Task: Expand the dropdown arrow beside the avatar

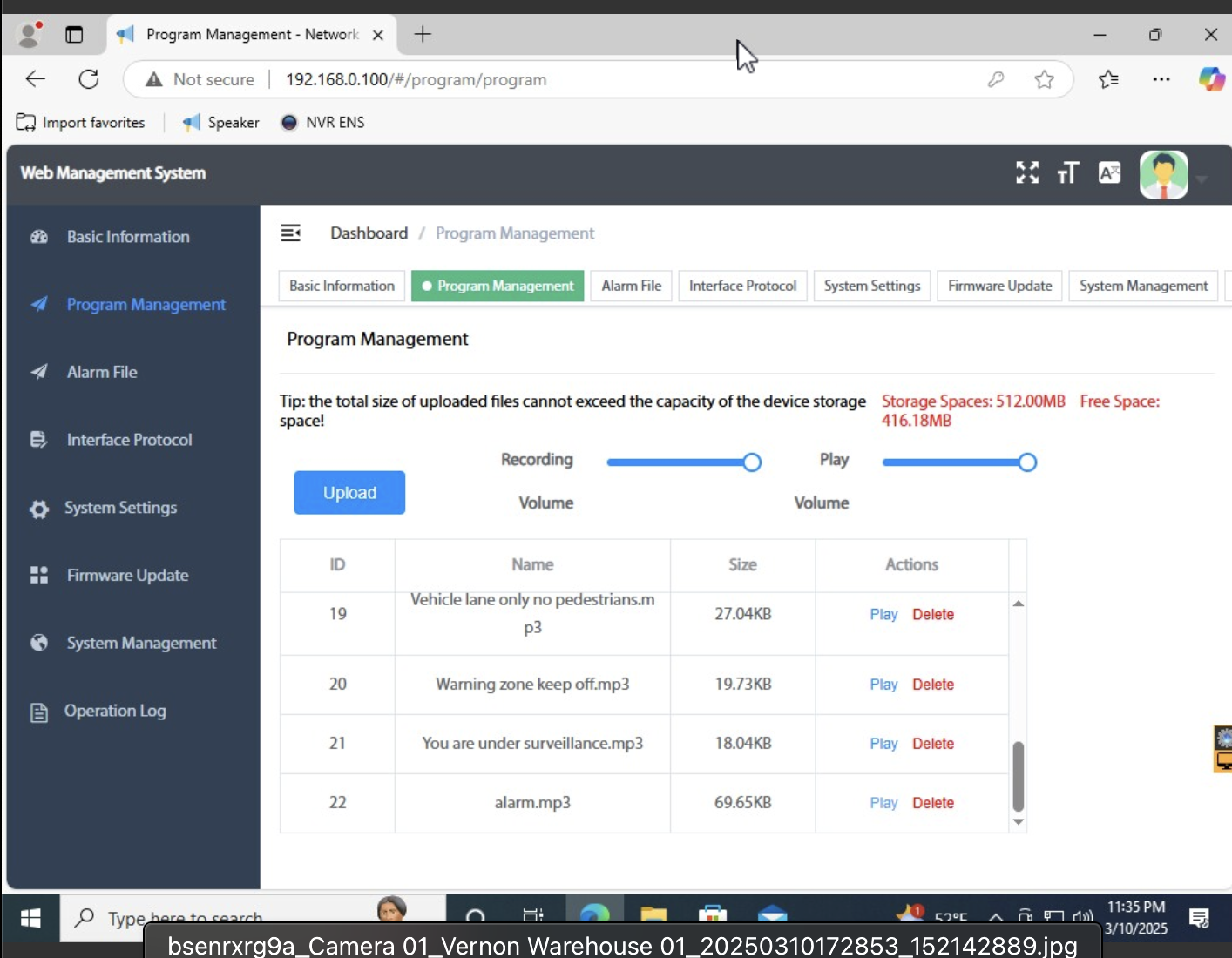Action: 1202,179
